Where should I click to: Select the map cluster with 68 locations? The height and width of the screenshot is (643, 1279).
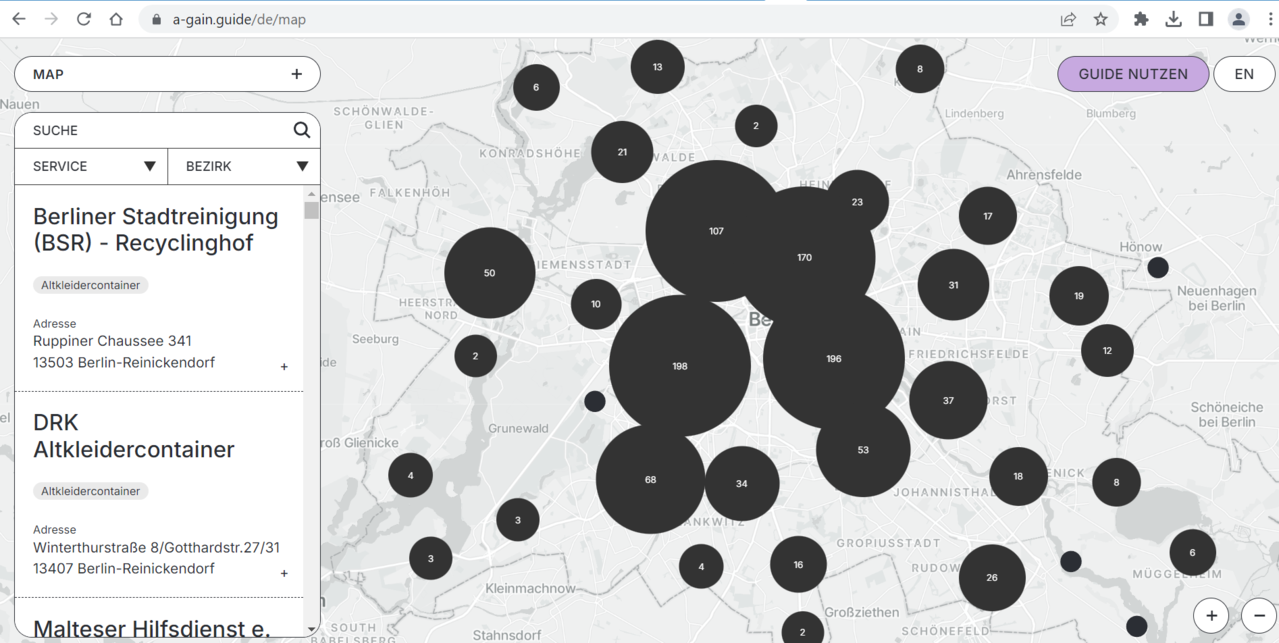651,479
